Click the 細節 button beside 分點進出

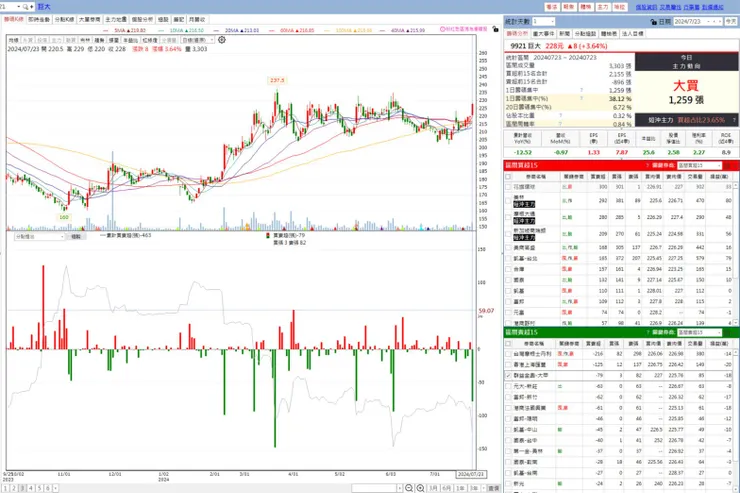point(76,236)
